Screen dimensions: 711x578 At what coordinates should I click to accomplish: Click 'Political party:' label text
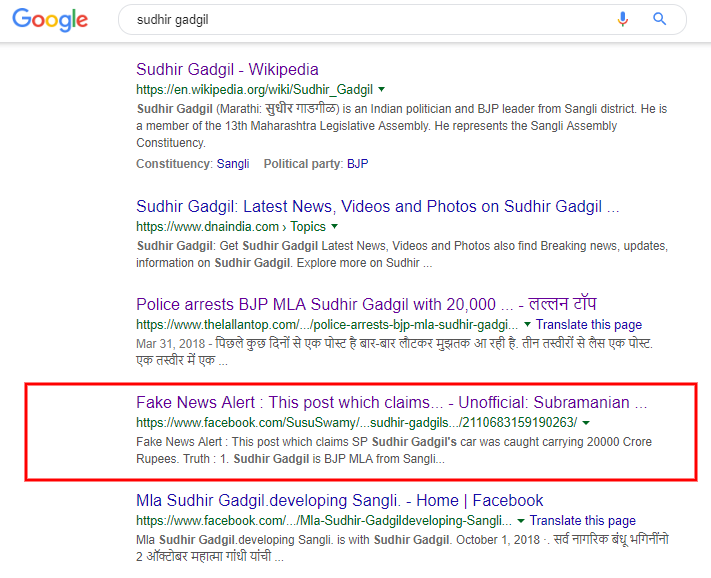point(303,164)
